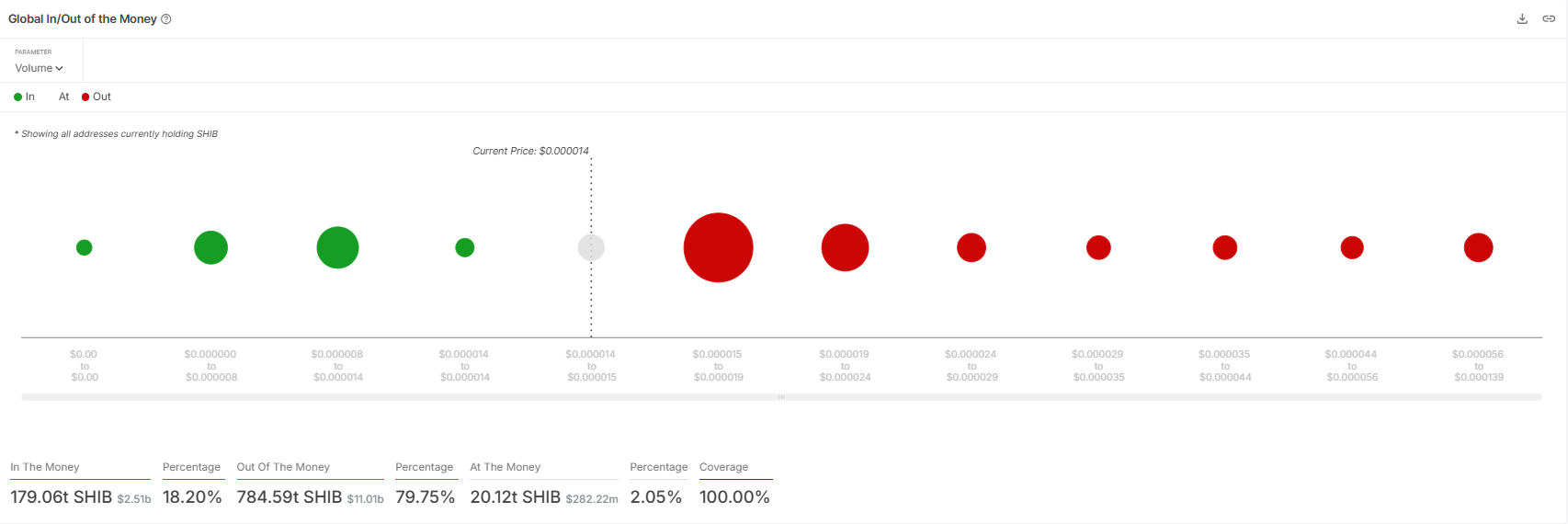
Task: Open the help question-mark icon beside title
Action: tap(166, 18)
